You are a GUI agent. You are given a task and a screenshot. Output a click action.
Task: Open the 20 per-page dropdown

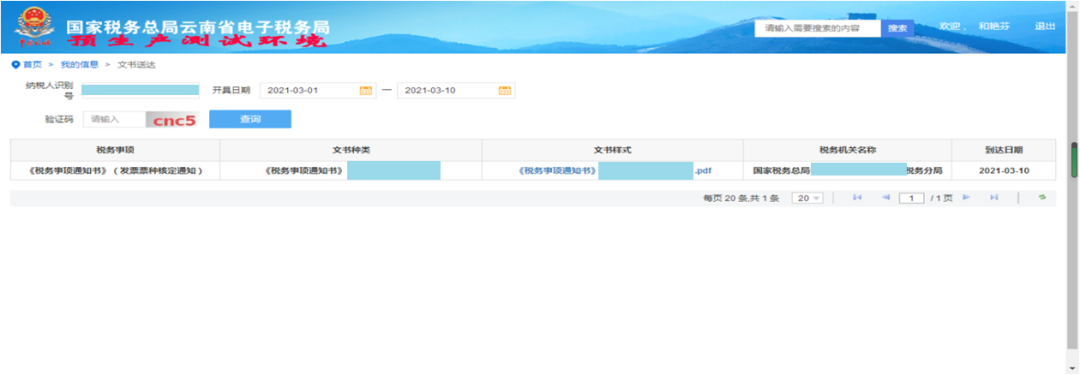(x=808, y=199)
